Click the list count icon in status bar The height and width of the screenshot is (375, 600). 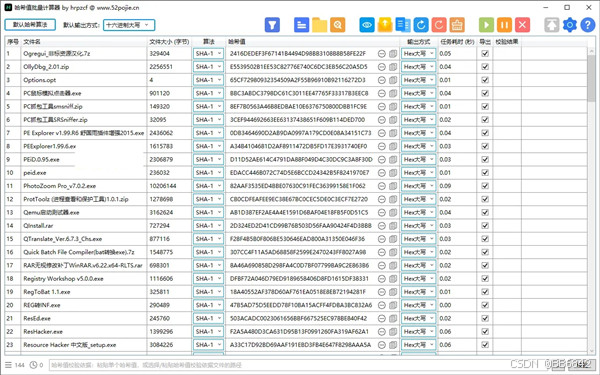[x=8, y=365]
